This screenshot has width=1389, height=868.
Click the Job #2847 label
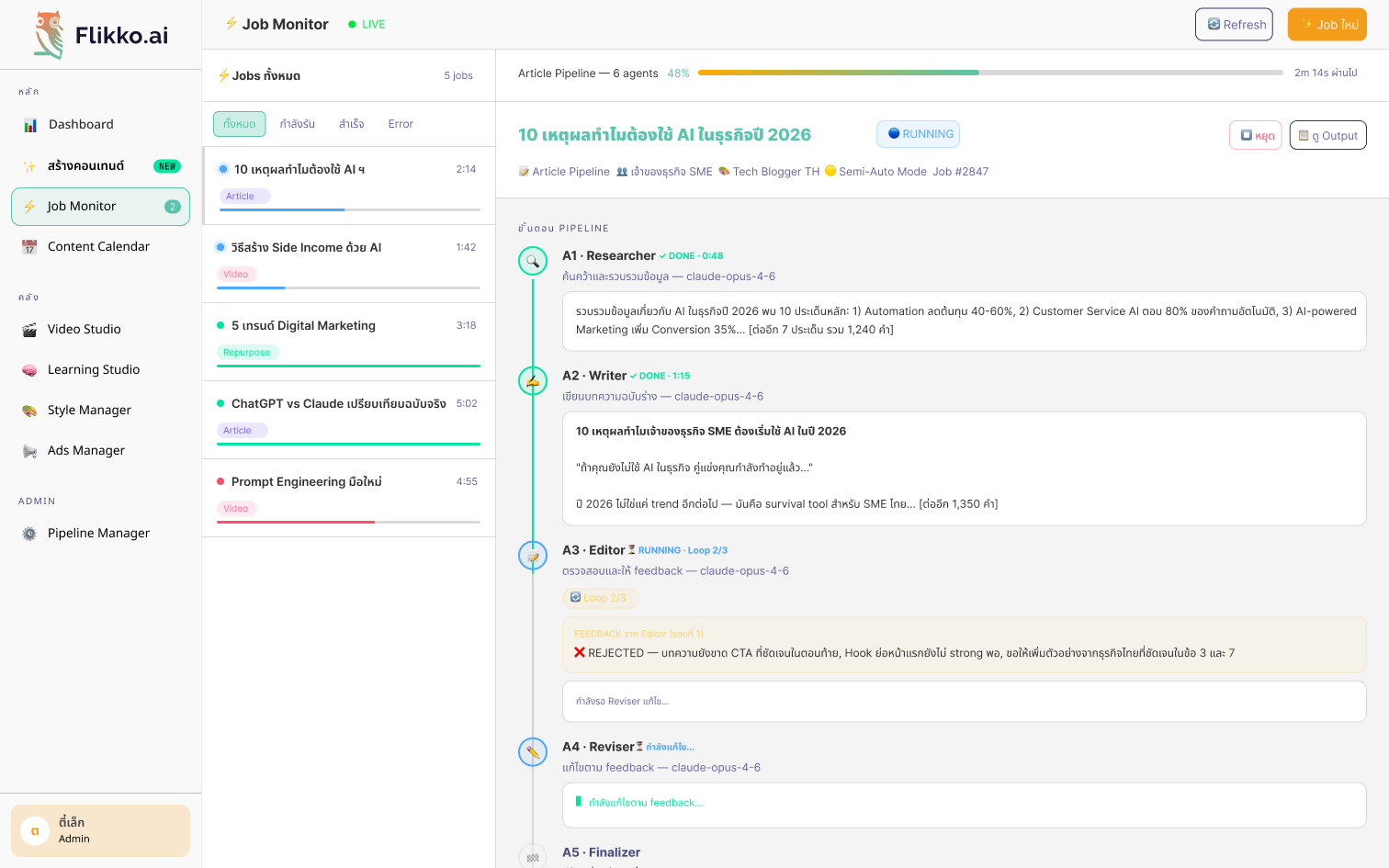click(961, 172)
